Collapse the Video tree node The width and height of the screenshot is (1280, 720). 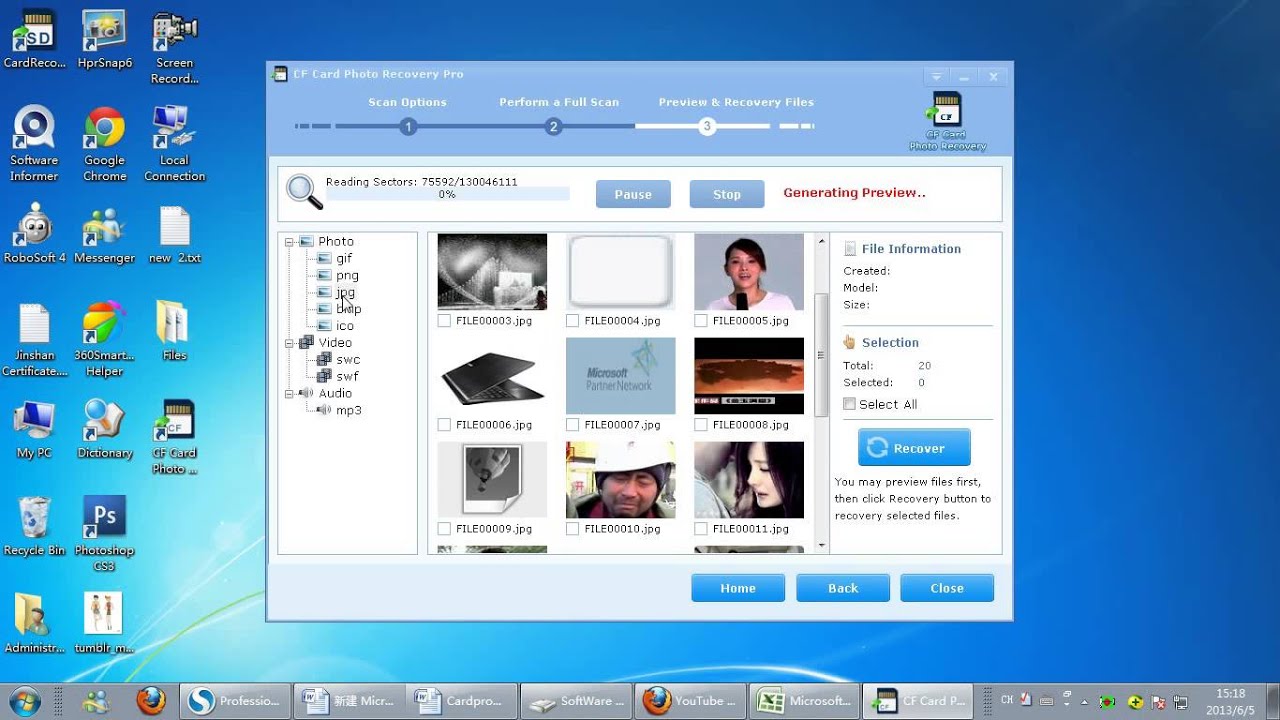tap(289, 343)
